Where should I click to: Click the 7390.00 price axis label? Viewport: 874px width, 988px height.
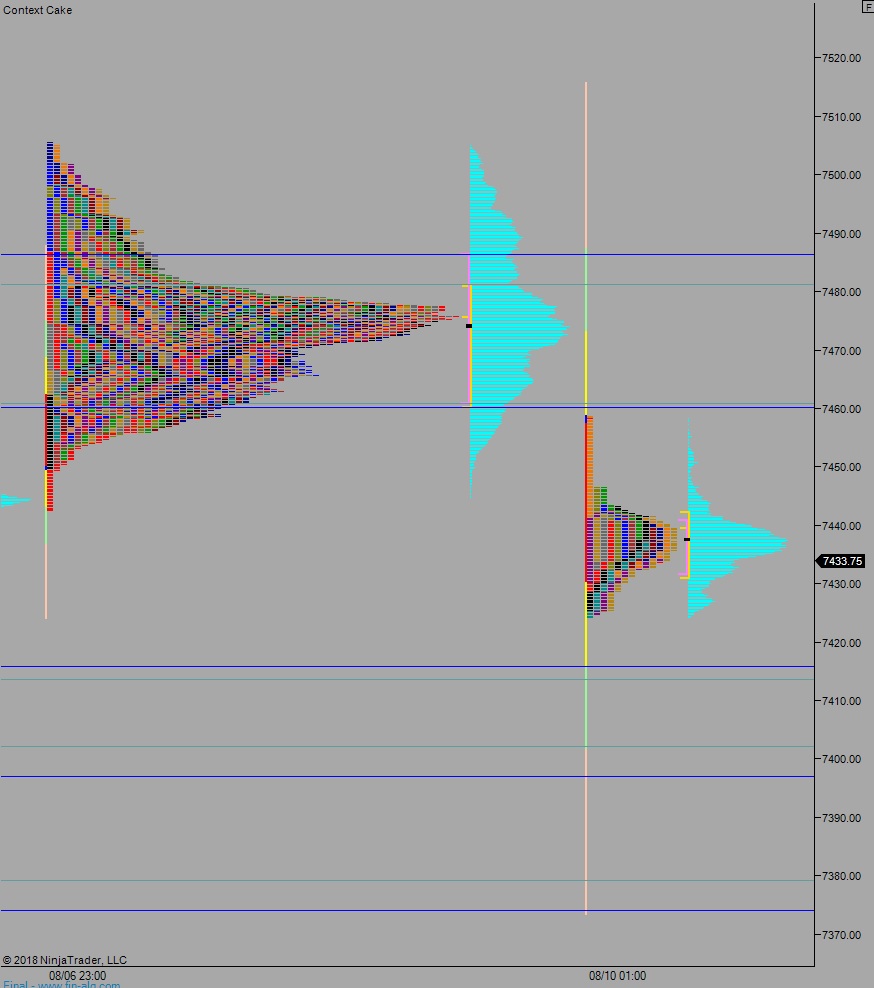click(x=841, y=818)
